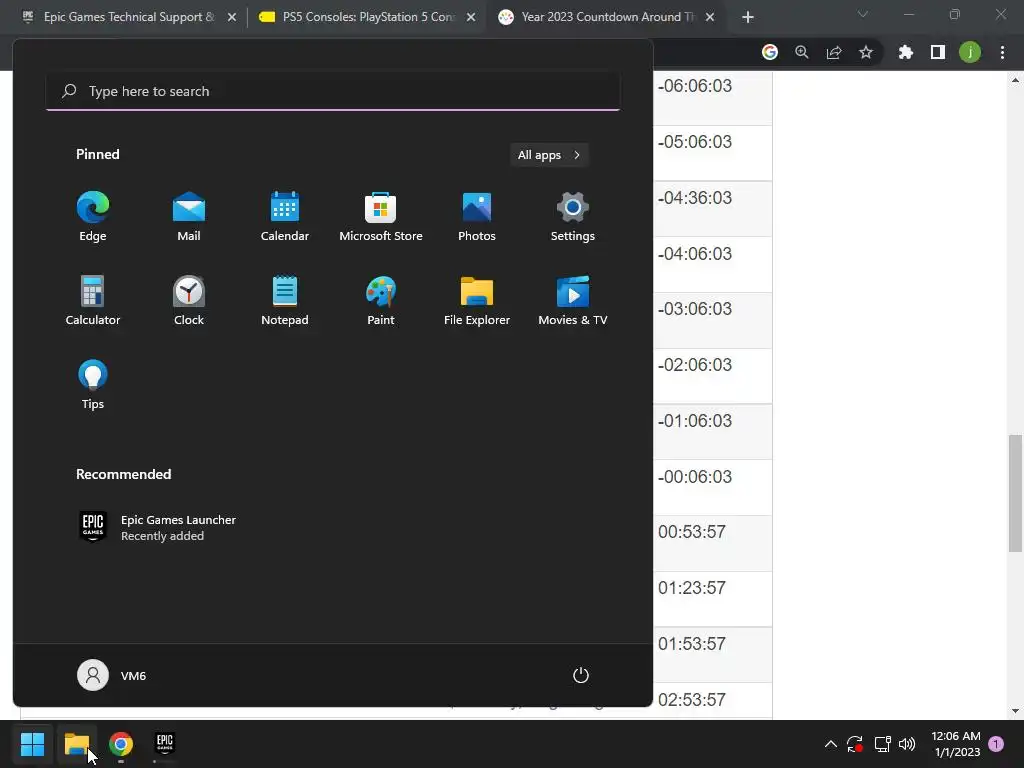Click the sync status tray icon
The height and width of the screenshot is (768, 1024).
(x=856, y=744)
